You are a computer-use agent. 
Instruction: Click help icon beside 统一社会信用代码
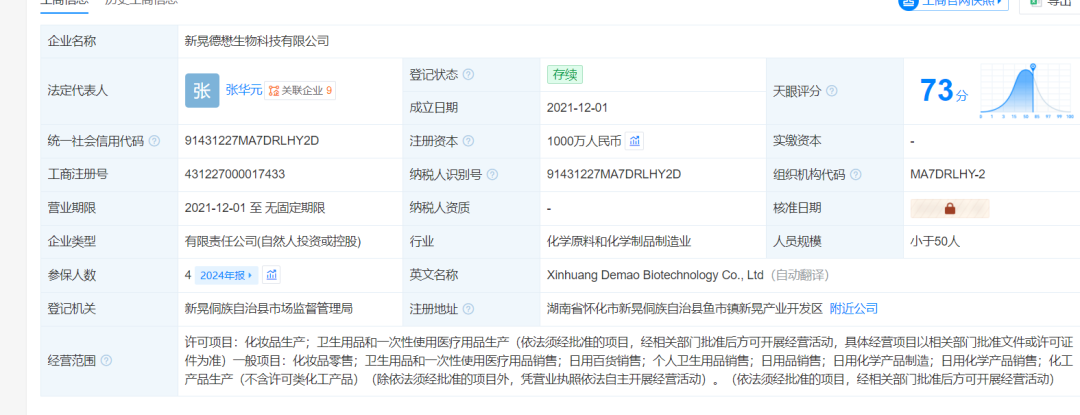(154, 141)
